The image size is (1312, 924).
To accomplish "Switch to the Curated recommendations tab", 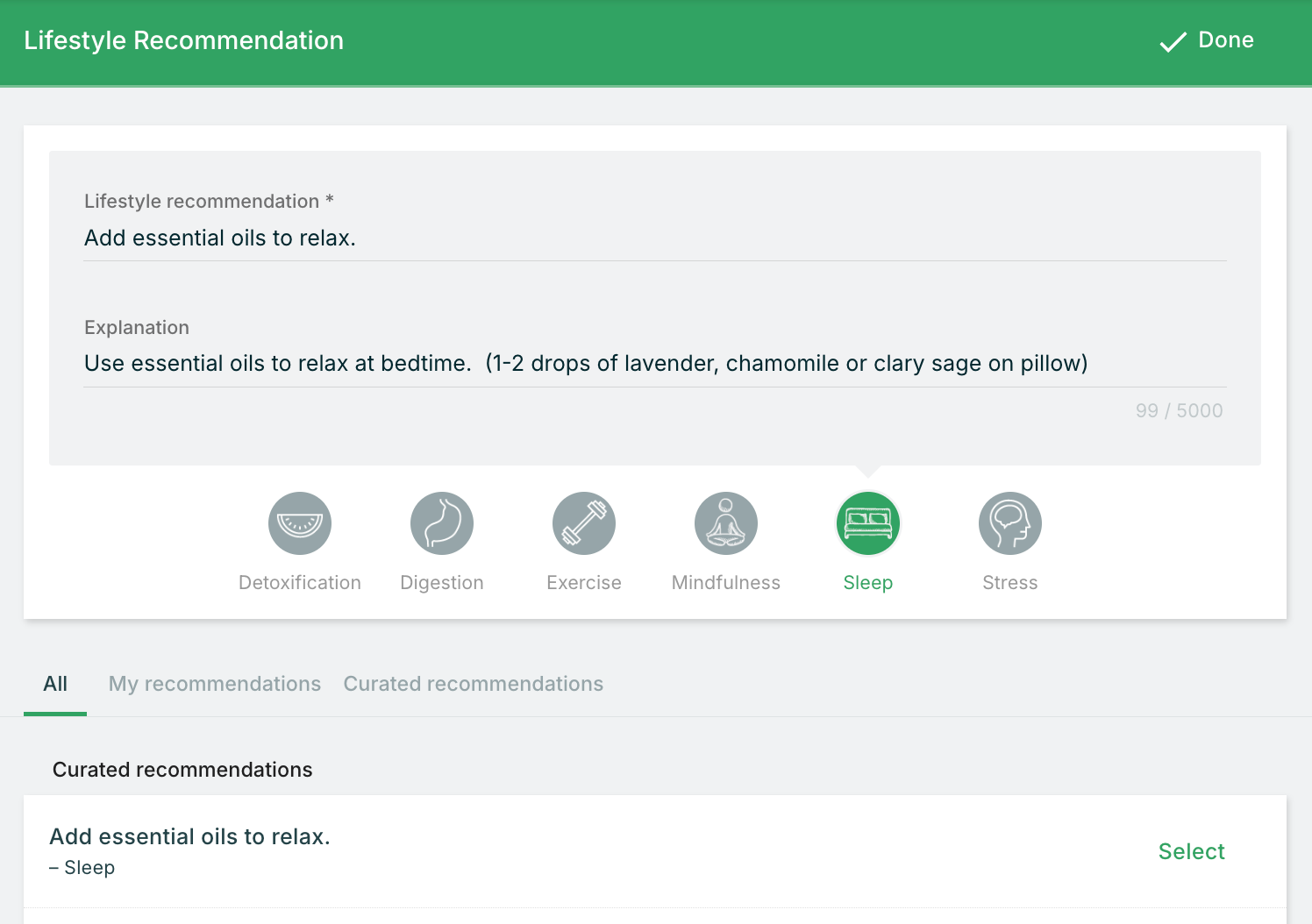I will 474,684.
